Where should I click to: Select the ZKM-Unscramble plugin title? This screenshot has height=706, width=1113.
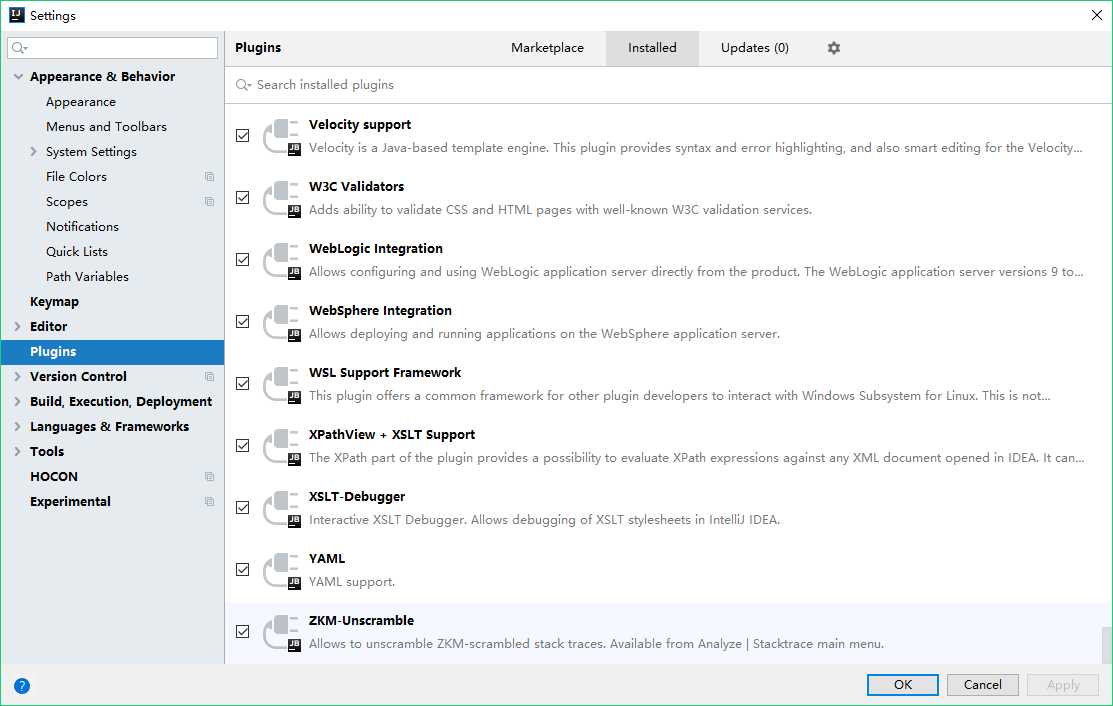click(x=361, y=621)
